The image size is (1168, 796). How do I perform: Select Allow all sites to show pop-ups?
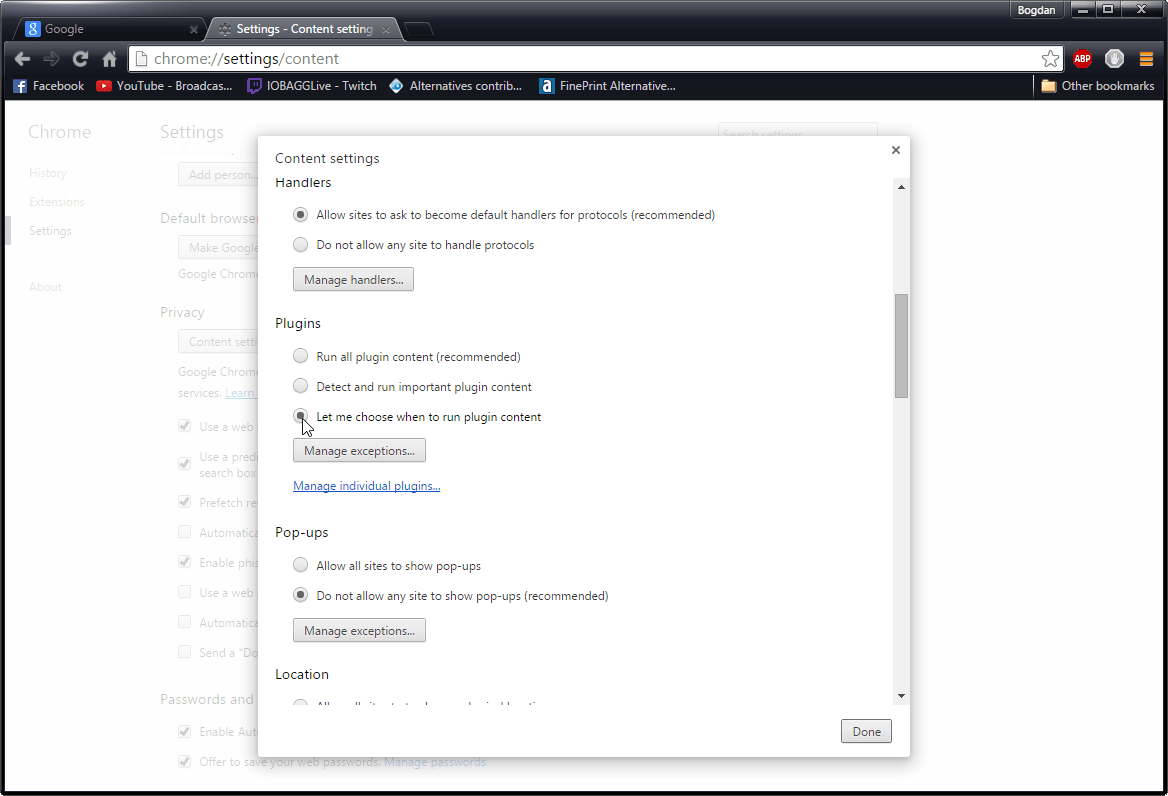tap(300, 564)
